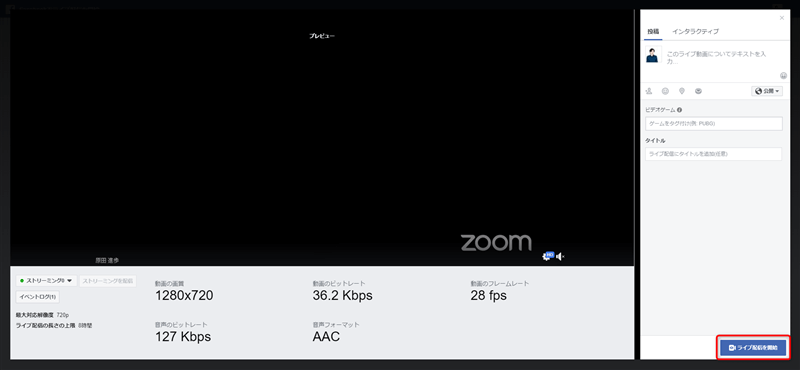Focus the live video description text area
The width and height of the screenshot is (800, 370).
pos(716,57)
